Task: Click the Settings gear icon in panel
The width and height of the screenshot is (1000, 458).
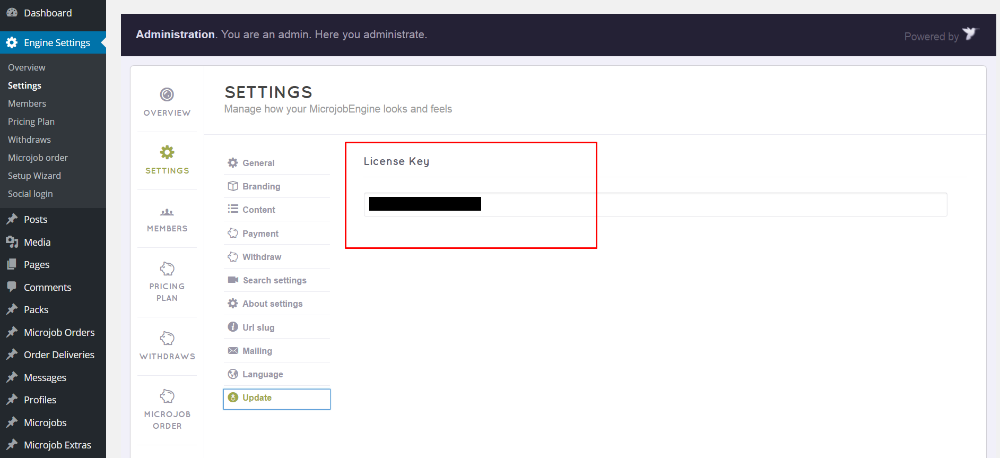Action: (x=167, y=152)
